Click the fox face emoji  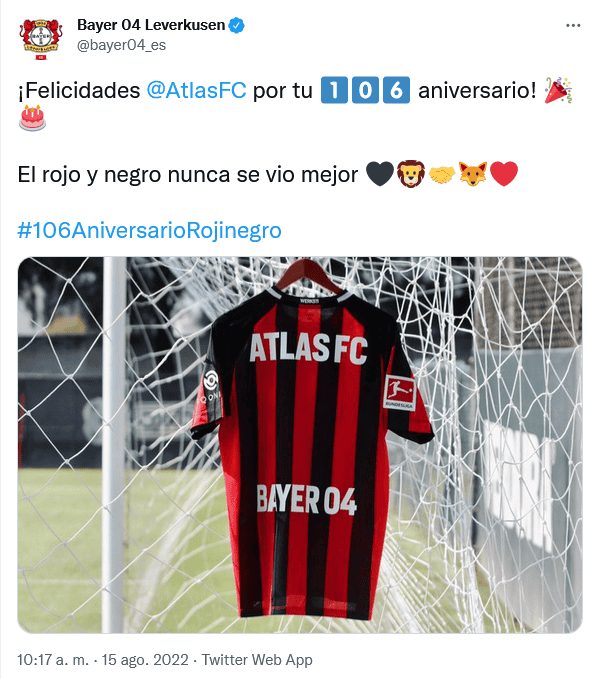pos(473,174)
